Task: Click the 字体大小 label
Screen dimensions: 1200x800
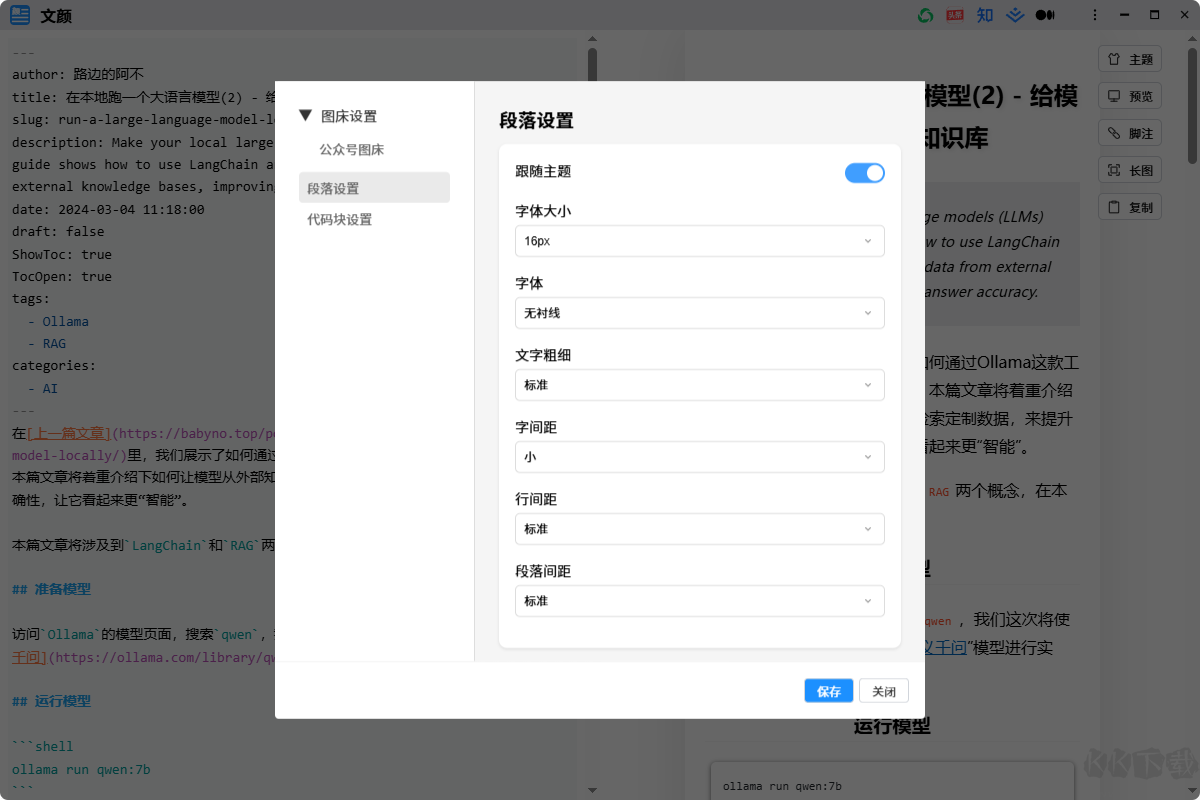Action: (543, 212)
